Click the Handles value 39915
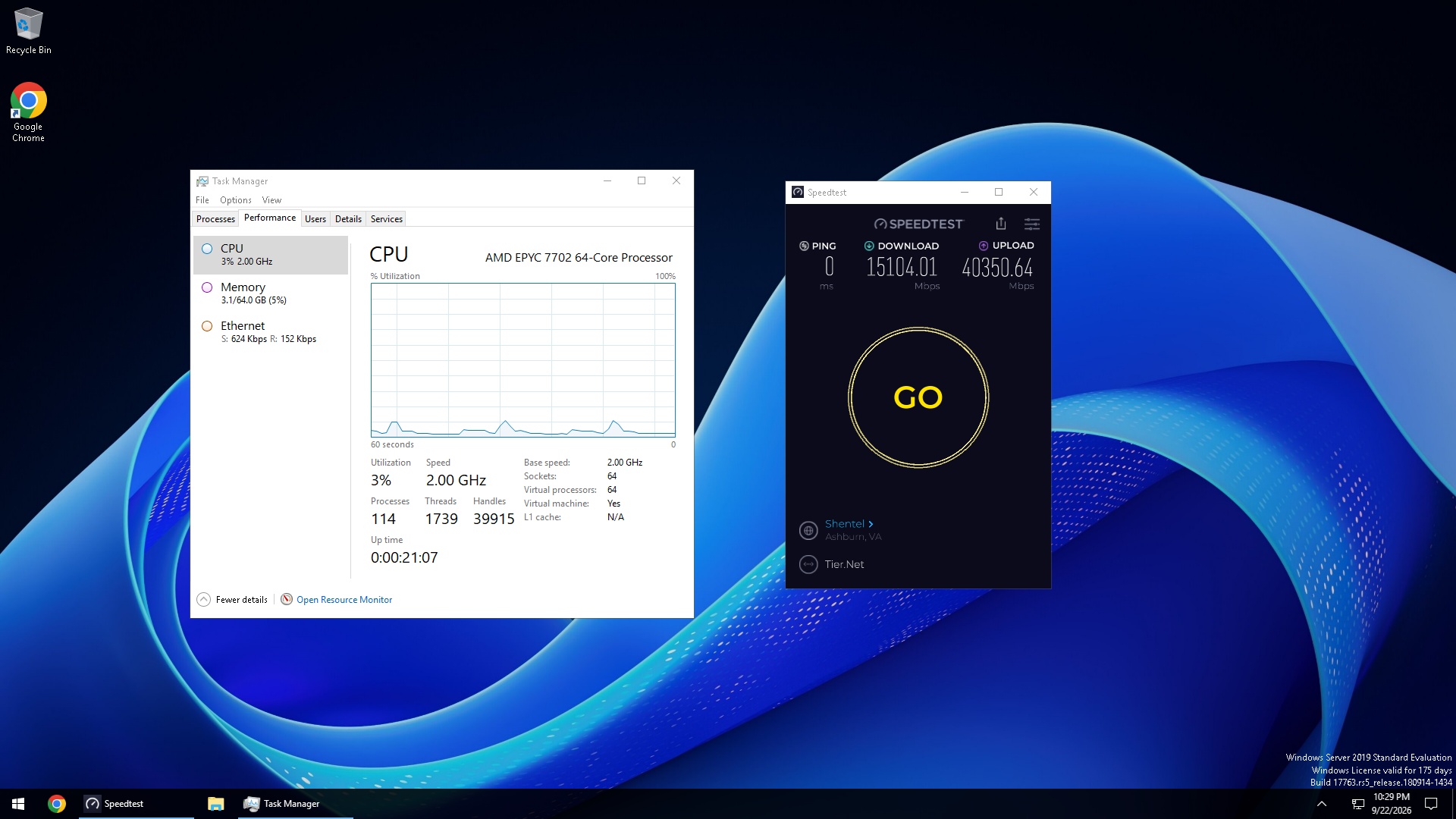This screenshot has width=1456, height=819. coord(494,519)
